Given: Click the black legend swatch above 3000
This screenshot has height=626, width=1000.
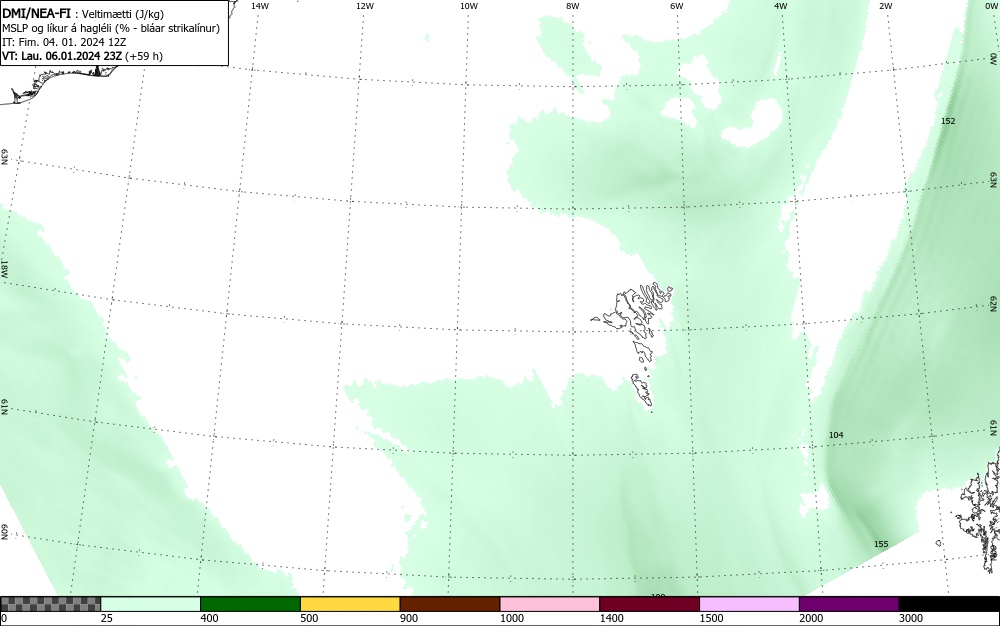Looking at the screenshot, I should pyautogui.click(x=949, y=604).
